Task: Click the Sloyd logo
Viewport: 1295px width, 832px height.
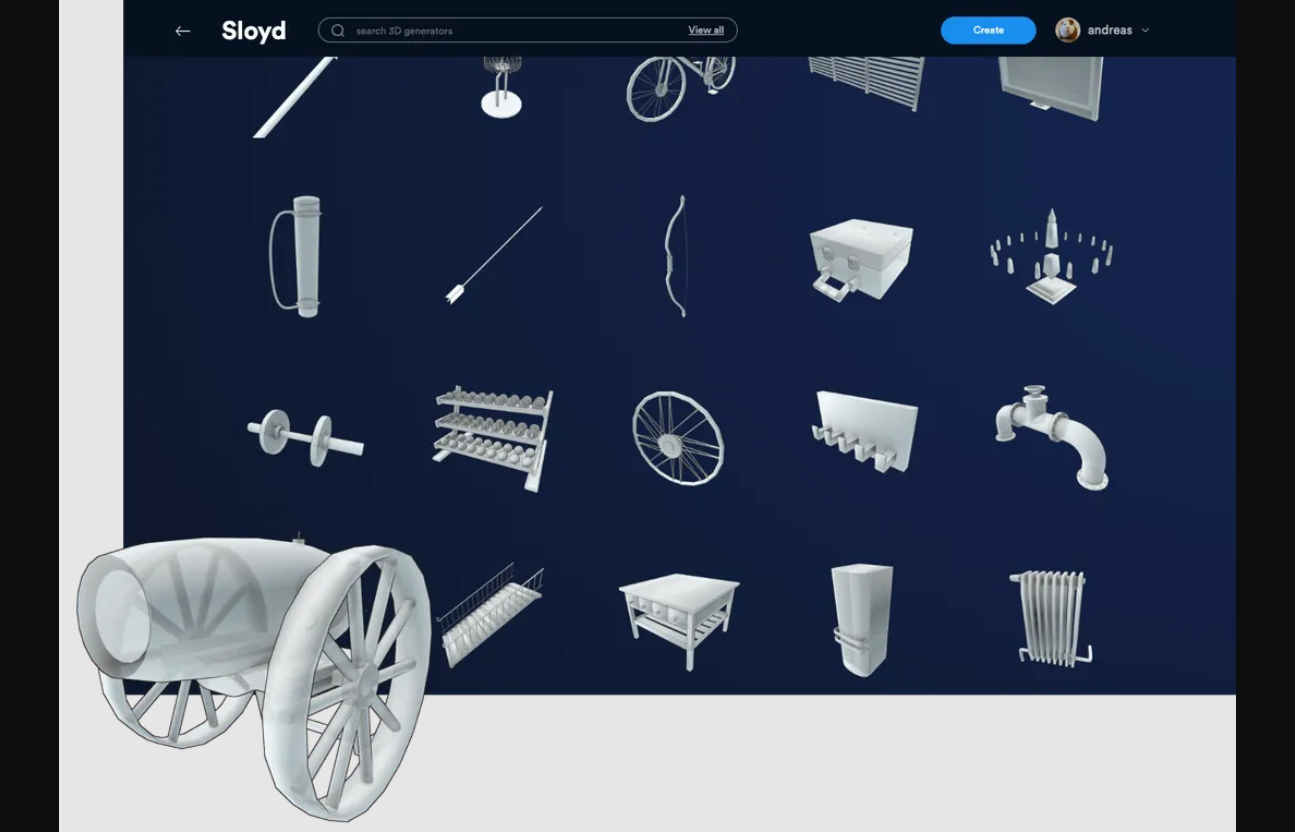Action: click(x=253, y=31)
